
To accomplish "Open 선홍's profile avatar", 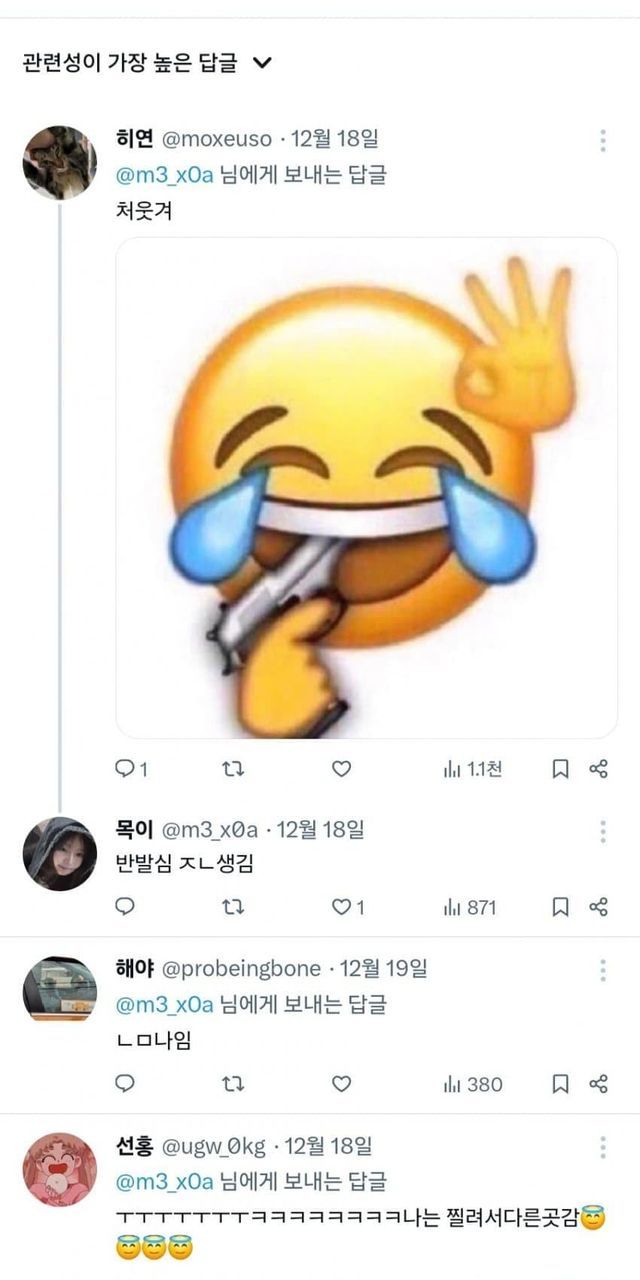I will click(x=59, y=1169).
